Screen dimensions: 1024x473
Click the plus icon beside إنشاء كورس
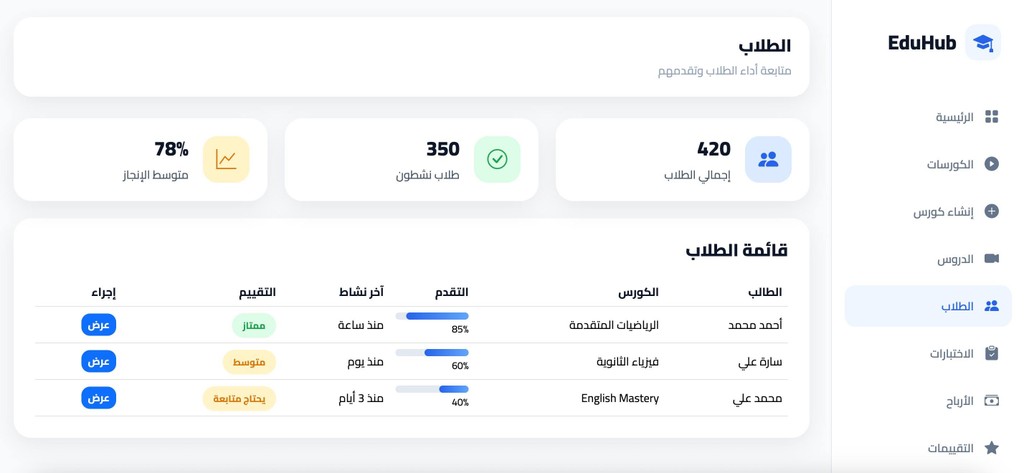(x=991, y=211)
